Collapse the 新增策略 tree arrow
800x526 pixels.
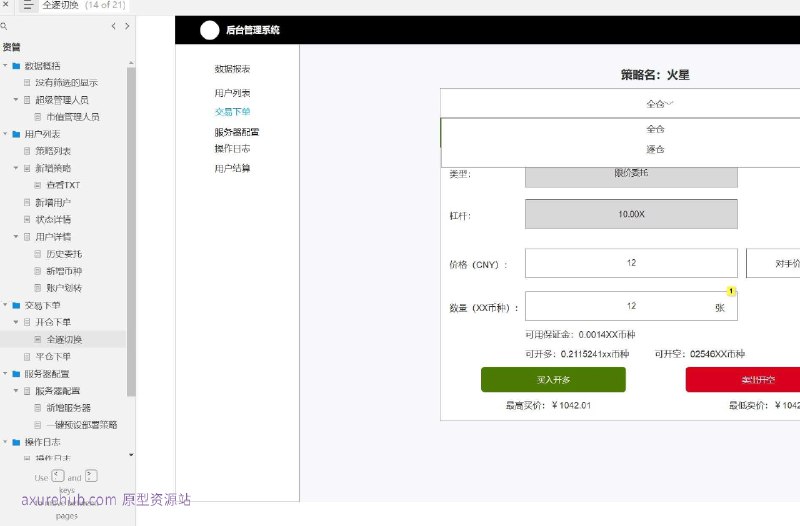tap(16, 168)
